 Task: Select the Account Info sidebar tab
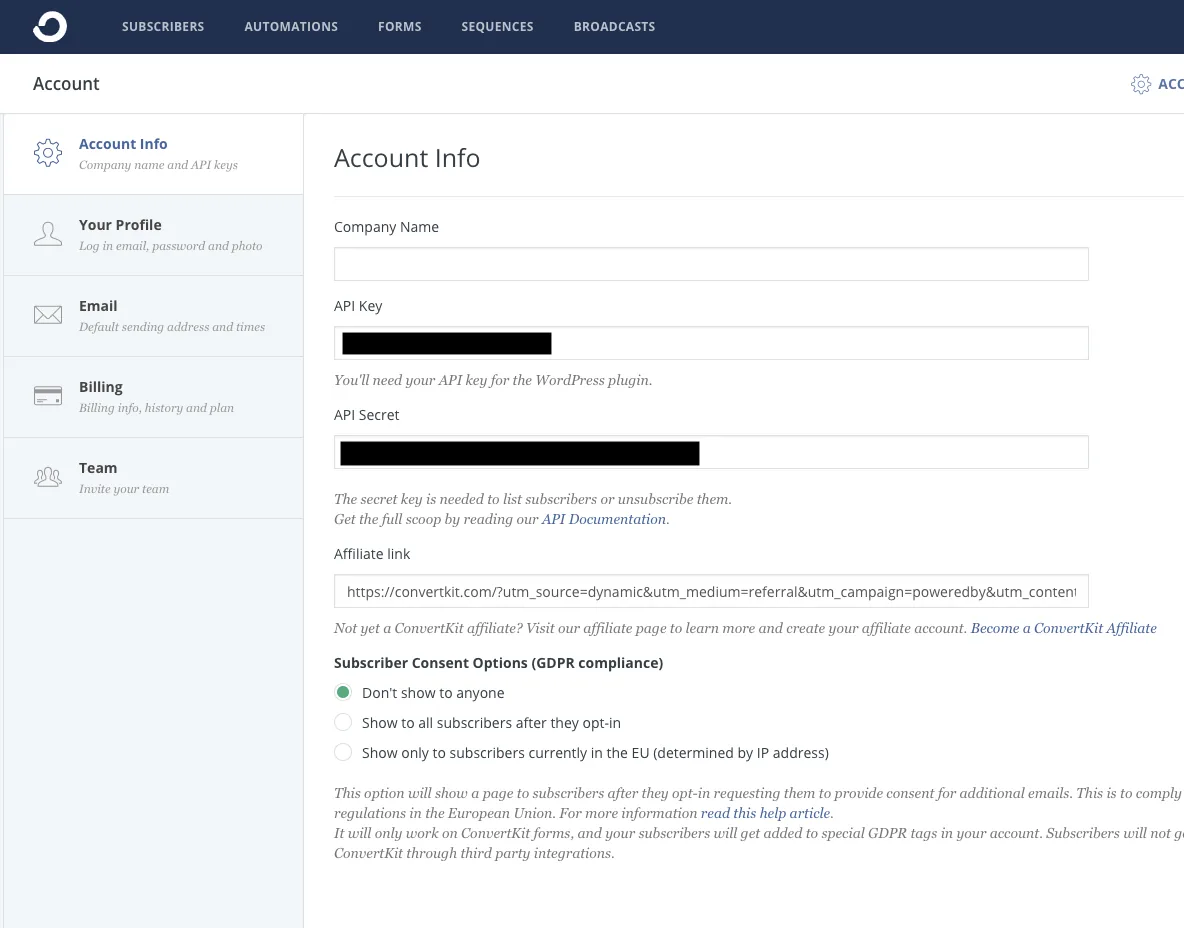[x=153, y=154]
